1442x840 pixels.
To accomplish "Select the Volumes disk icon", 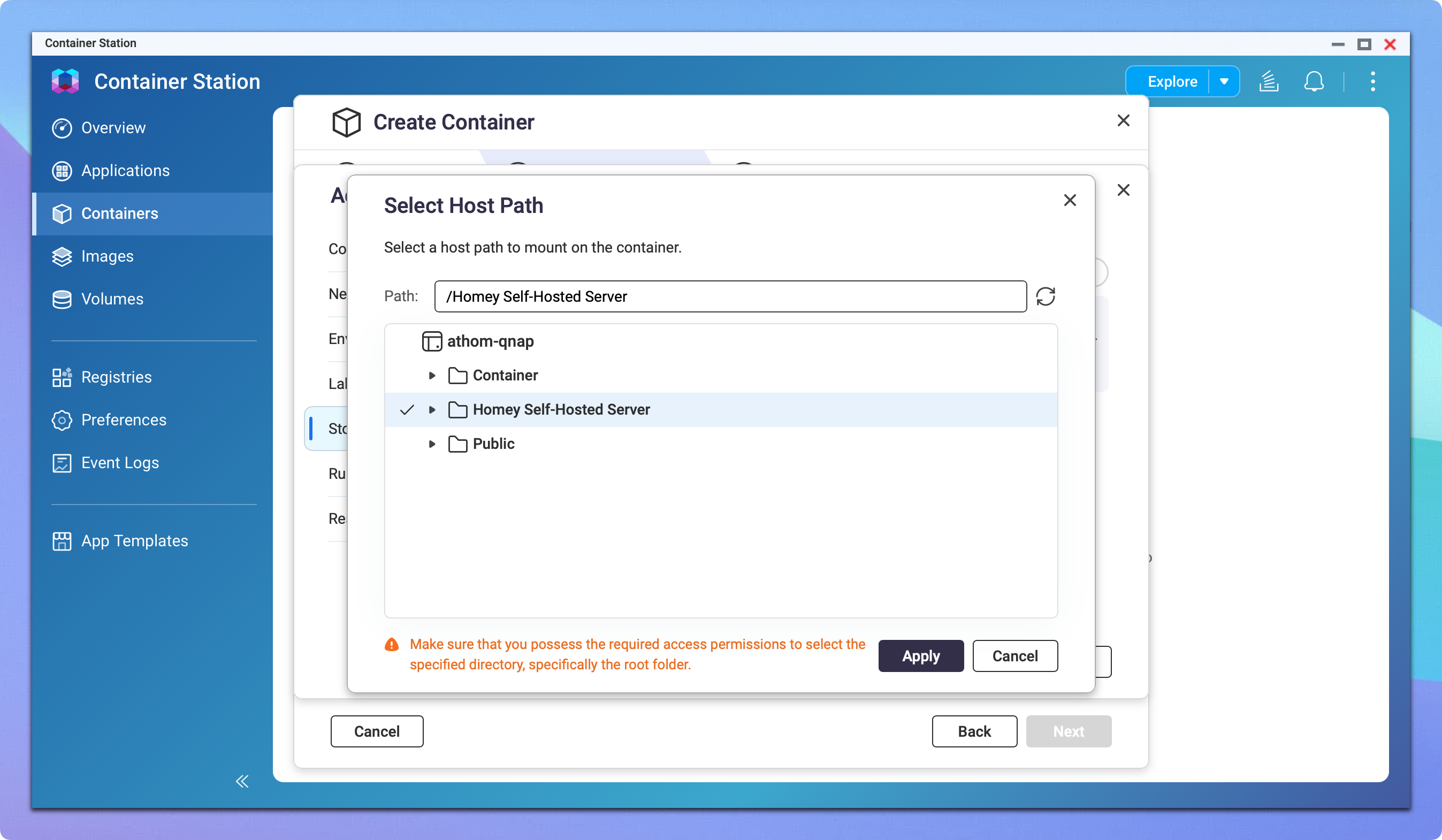I will coord(63,299).
